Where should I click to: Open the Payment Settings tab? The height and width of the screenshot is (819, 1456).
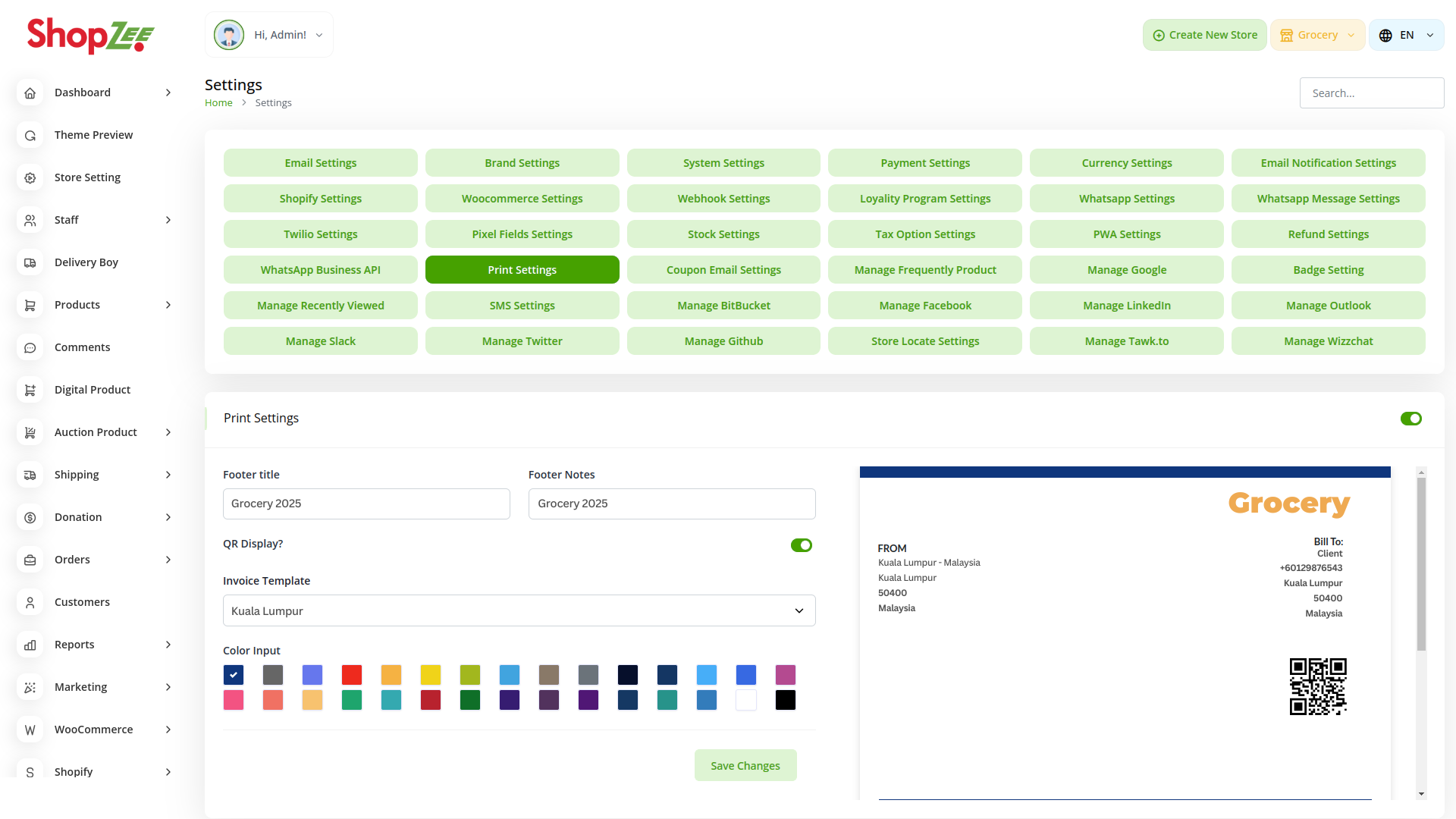[x=924, y=163]
